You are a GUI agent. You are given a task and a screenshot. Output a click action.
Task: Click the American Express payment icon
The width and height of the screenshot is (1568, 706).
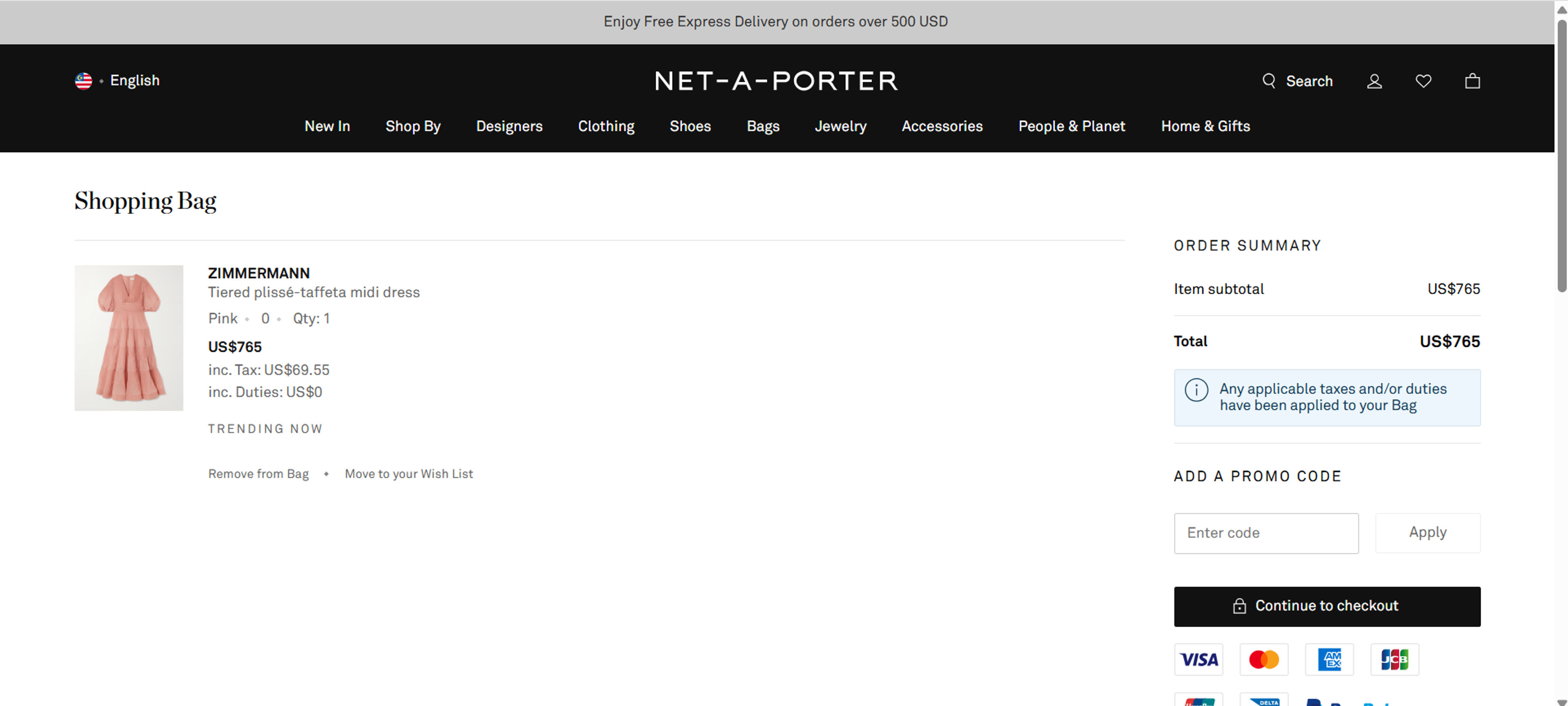[1330, 660]
